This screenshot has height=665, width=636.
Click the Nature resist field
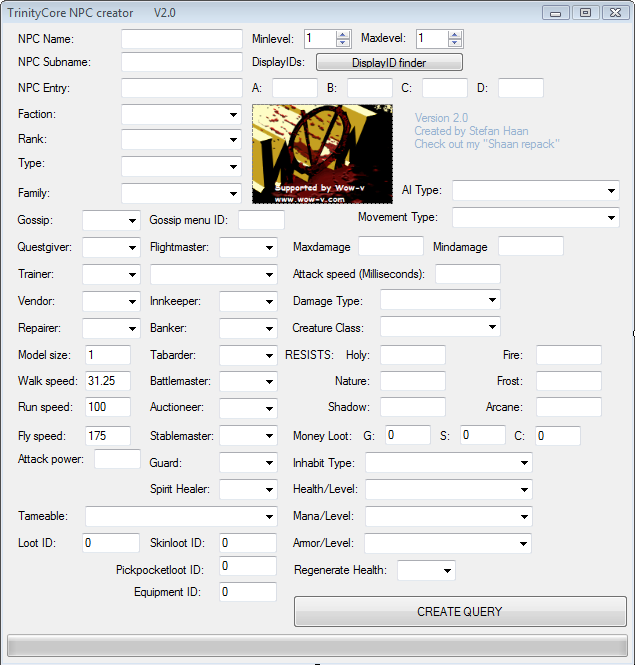pos(413,381)
